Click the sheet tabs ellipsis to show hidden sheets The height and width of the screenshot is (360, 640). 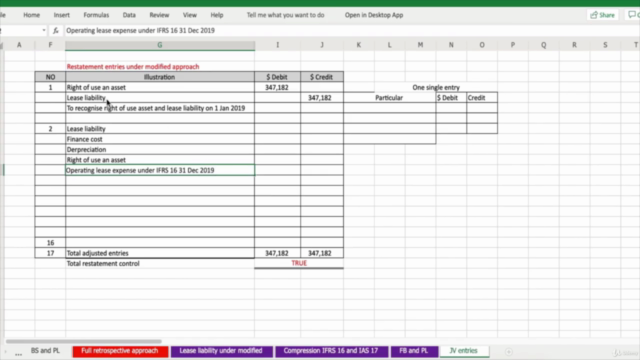(18, 354)
